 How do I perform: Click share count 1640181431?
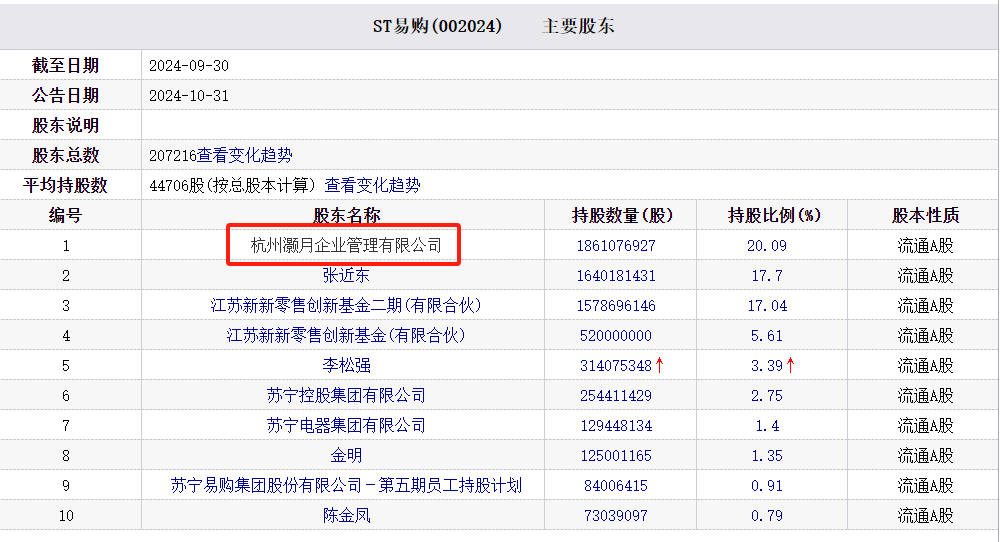[616, 275]
